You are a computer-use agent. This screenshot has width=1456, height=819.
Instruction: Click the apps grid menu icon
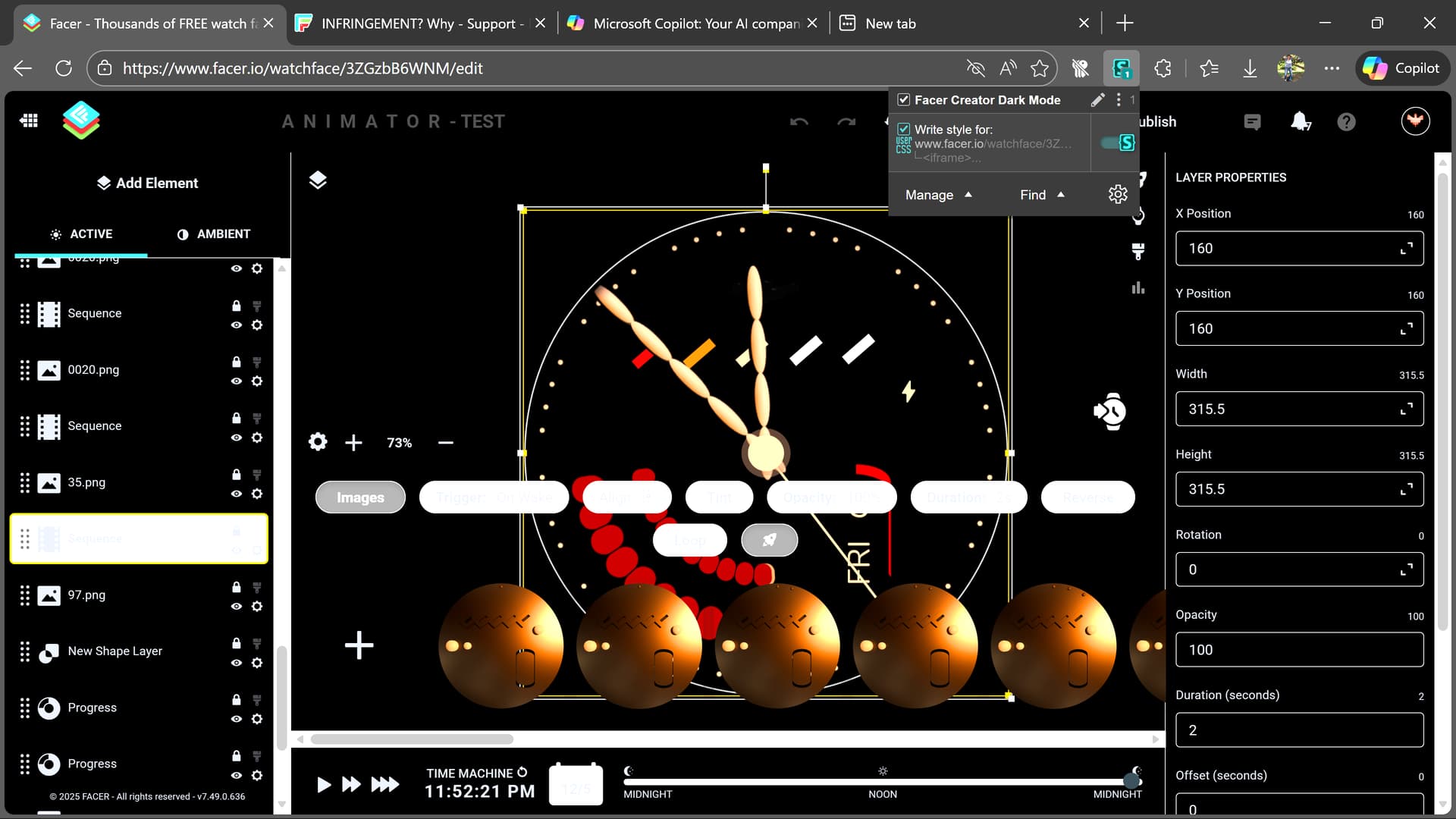click(29, 121)
